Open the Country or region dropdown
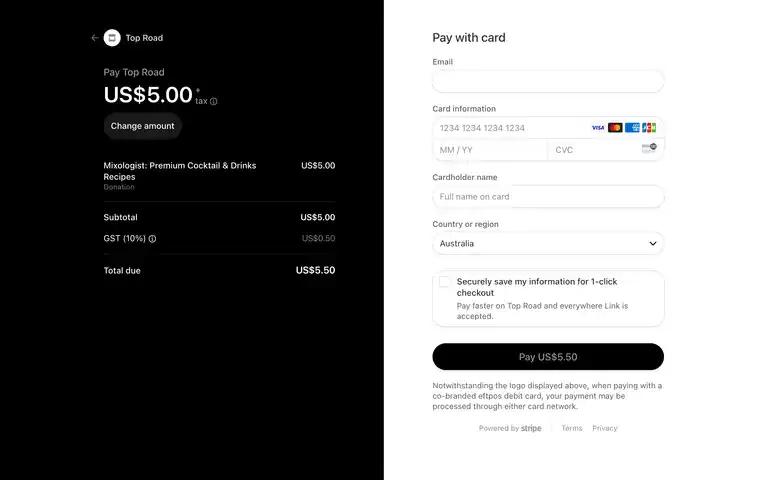The width and height of the screenshot is (768, 480). [x=548, y=243]
